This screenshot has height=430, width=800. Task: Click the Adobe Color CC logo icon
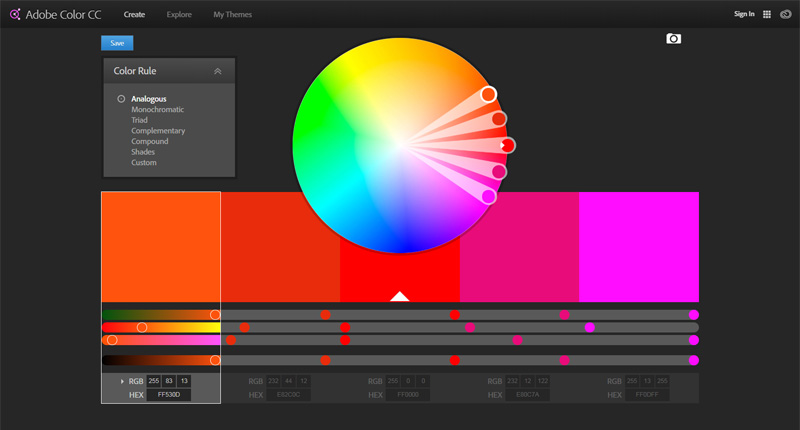tap(15, 14)
